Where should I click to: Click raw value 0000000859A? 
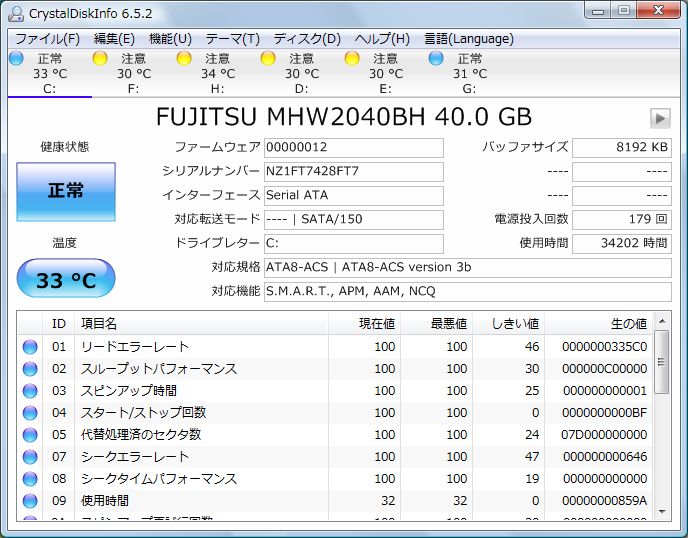604,501
